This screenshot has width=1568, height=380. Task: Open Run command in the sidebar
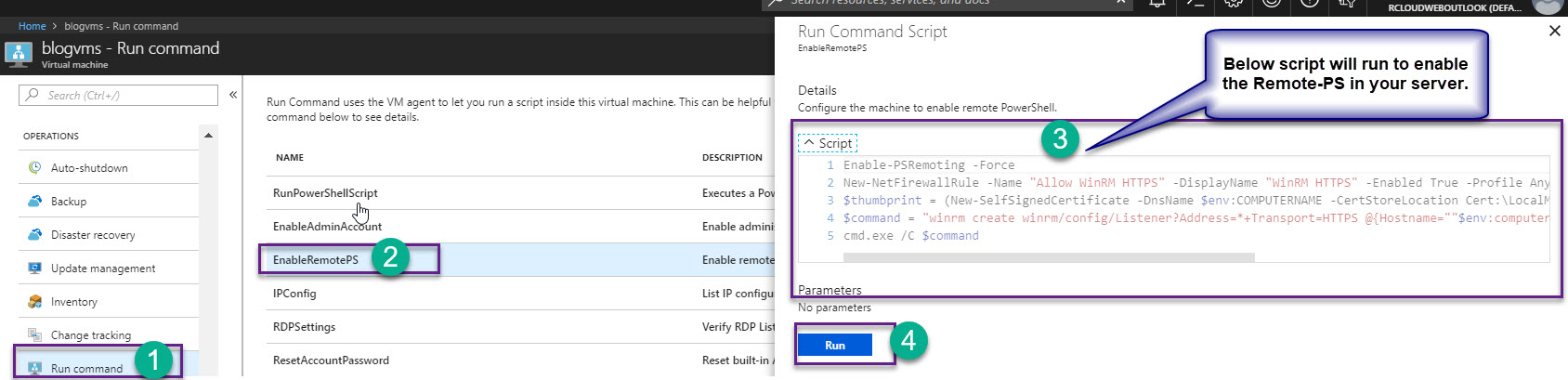86,368
